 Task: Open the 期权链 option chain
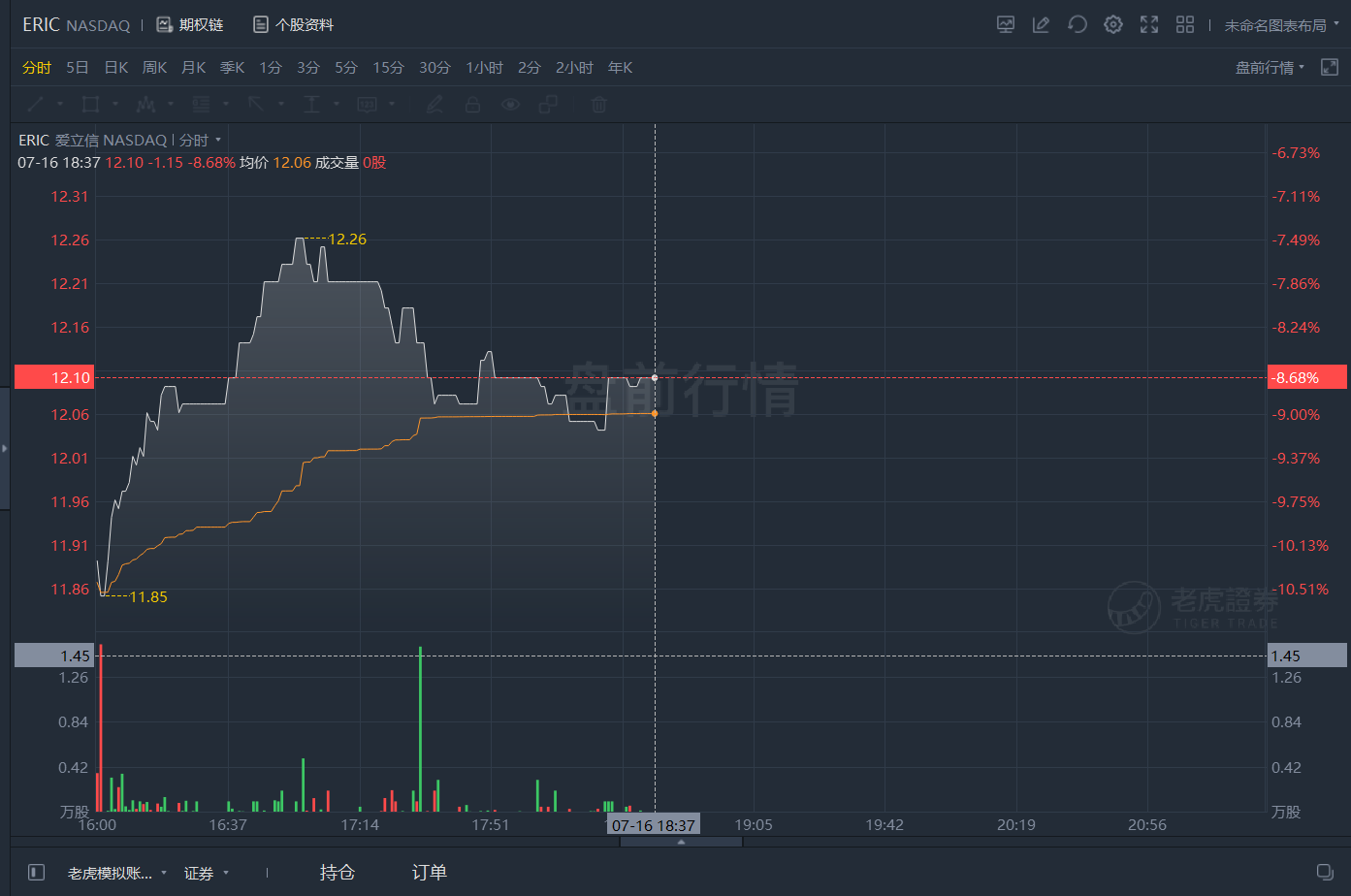(201, 24)
